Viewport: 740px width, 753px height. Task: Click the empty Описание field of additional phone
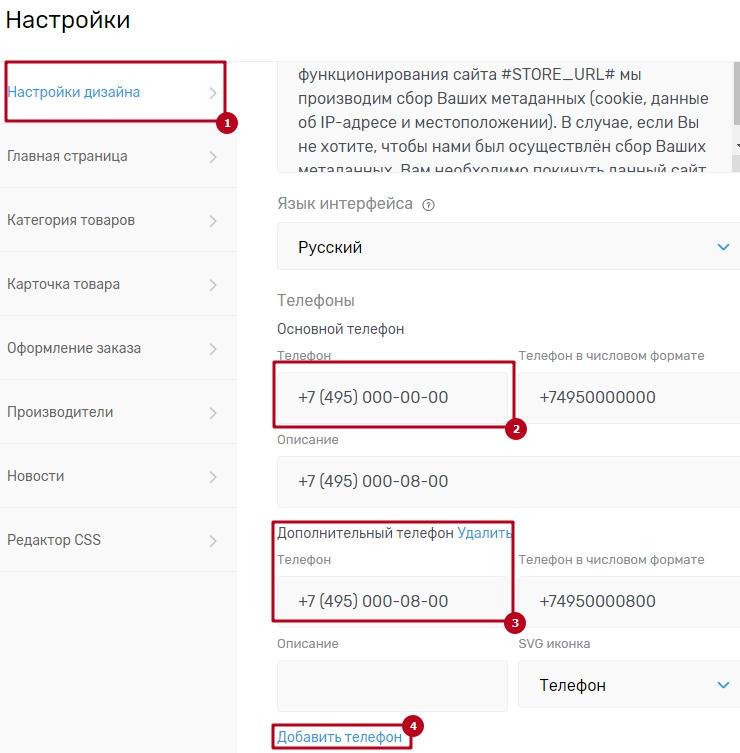pos(392,685)
